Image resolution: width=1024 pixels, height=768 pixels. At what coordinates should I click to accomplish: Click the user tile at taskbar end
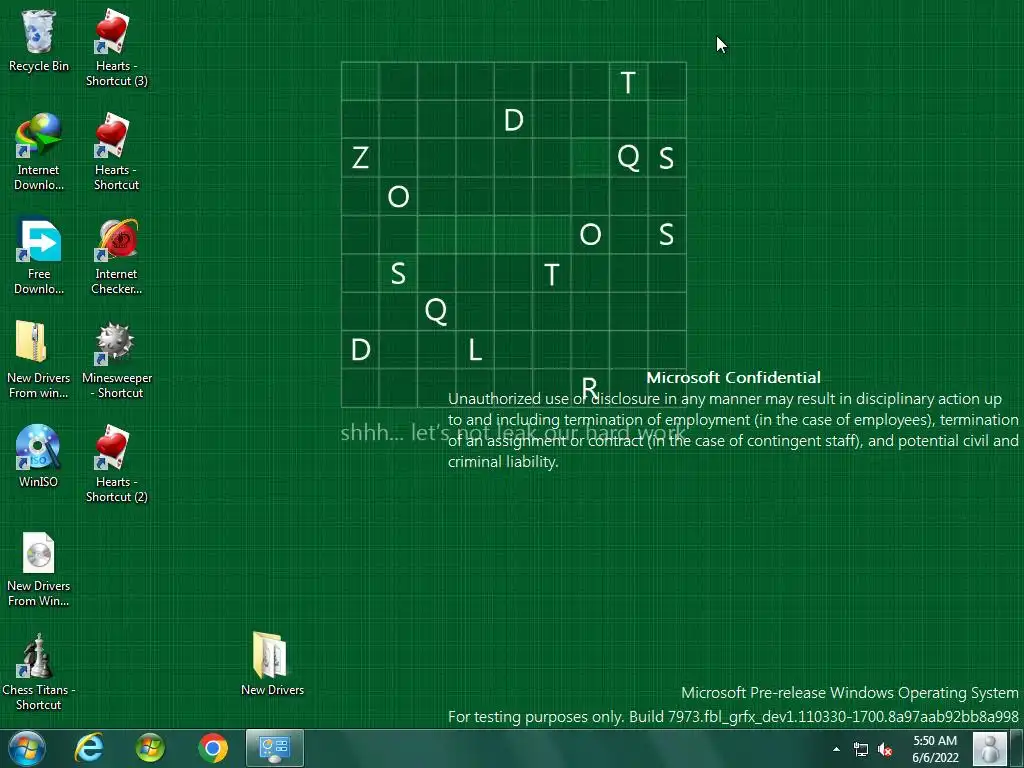(990, 748)
